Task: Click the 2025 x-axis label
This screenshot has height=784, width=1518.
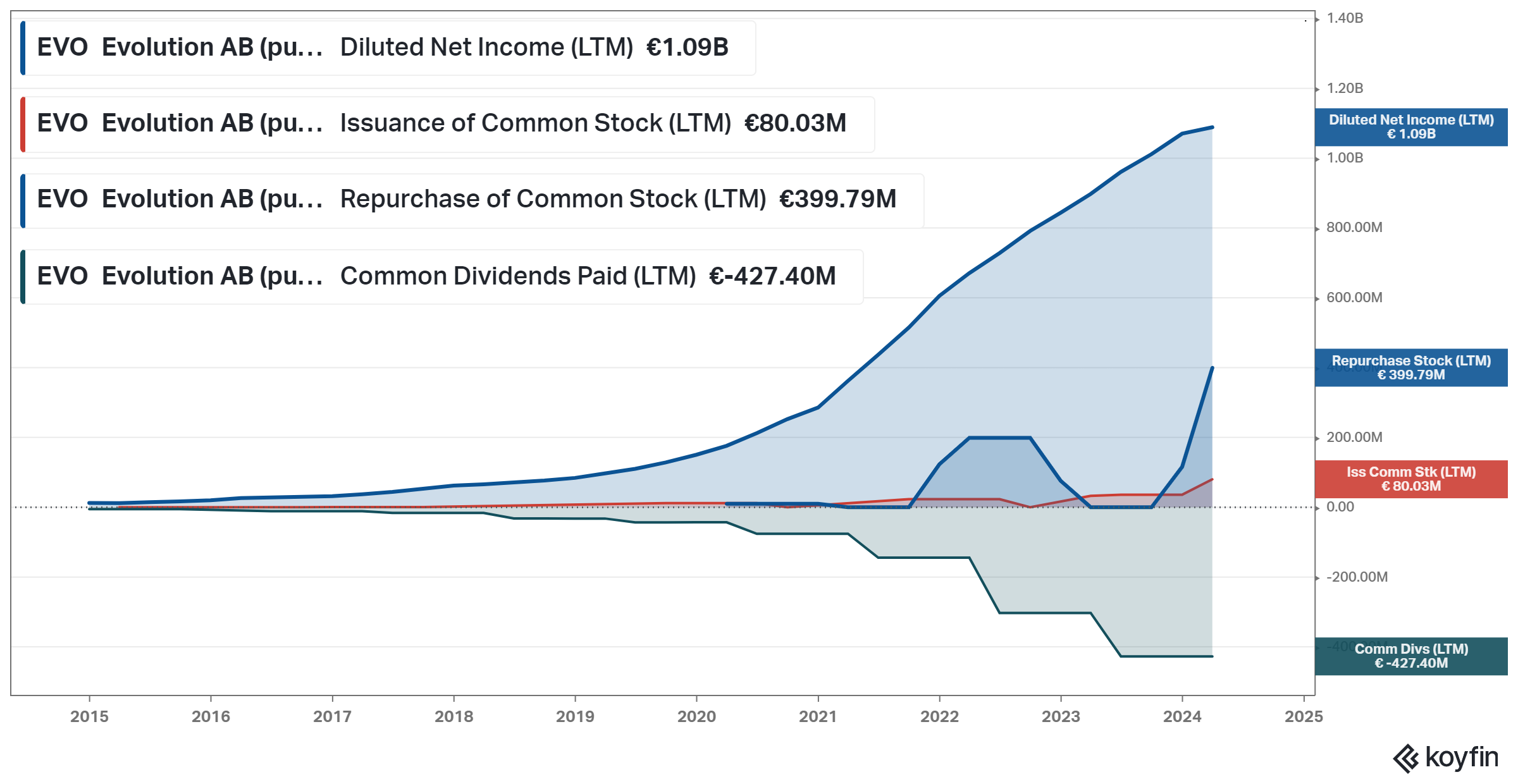Action: pyautogui.click(x=1304, y=716)
